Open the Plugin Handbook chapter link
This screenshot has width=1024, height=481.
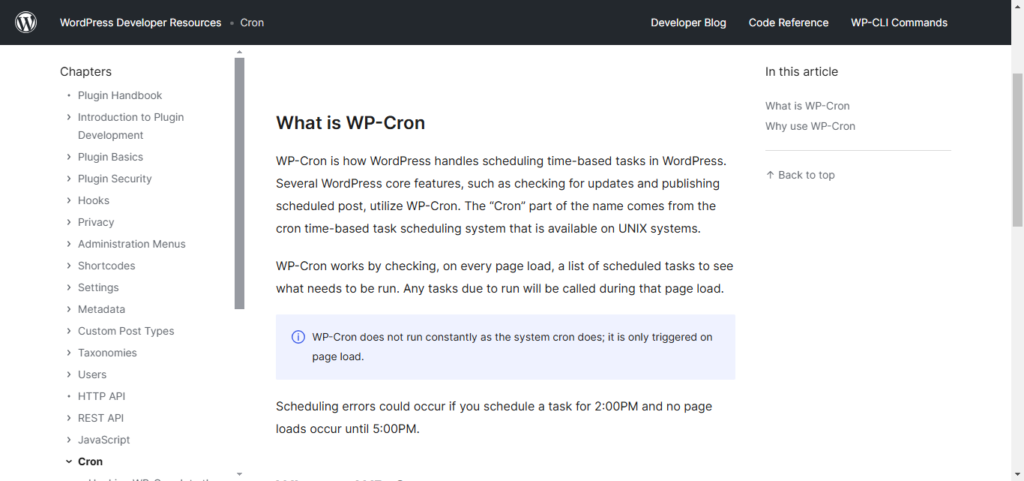point(120,96)
